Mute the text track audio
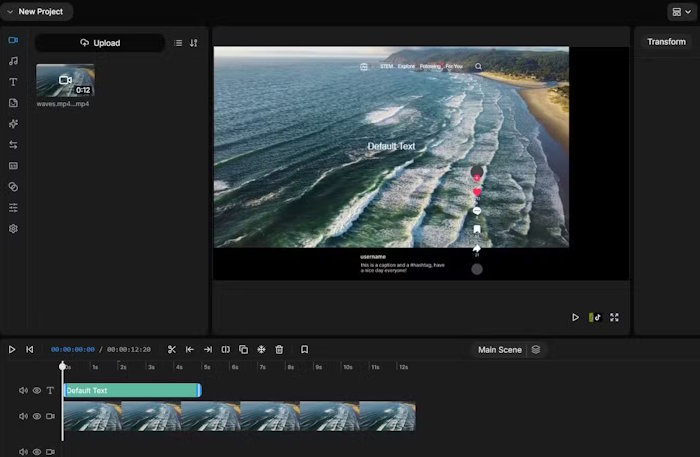This screenshot has width=700, height=457. pos(23,391)
